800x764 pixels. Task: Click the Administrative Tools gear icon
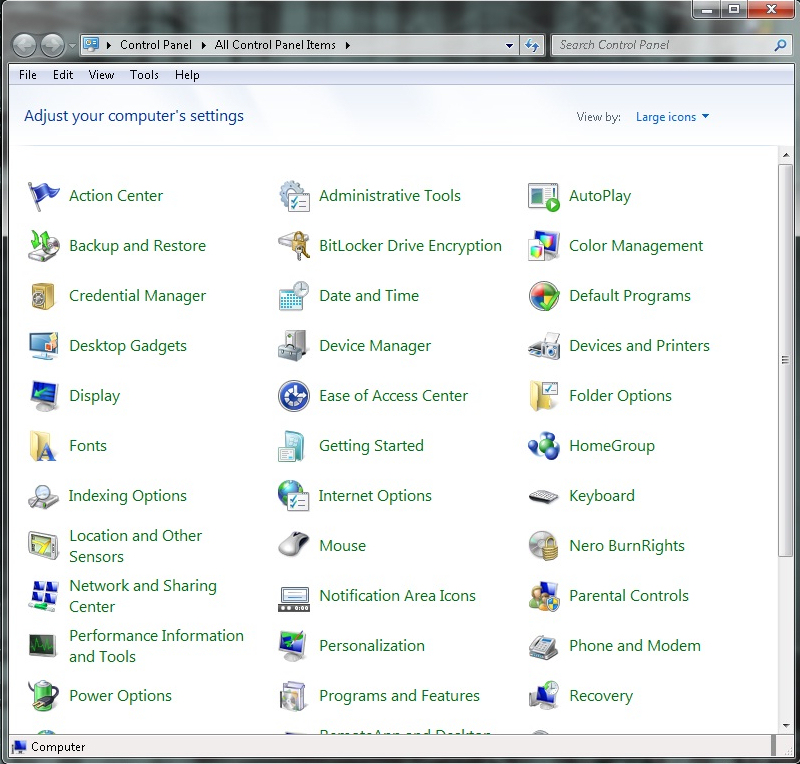click(294, 196)
